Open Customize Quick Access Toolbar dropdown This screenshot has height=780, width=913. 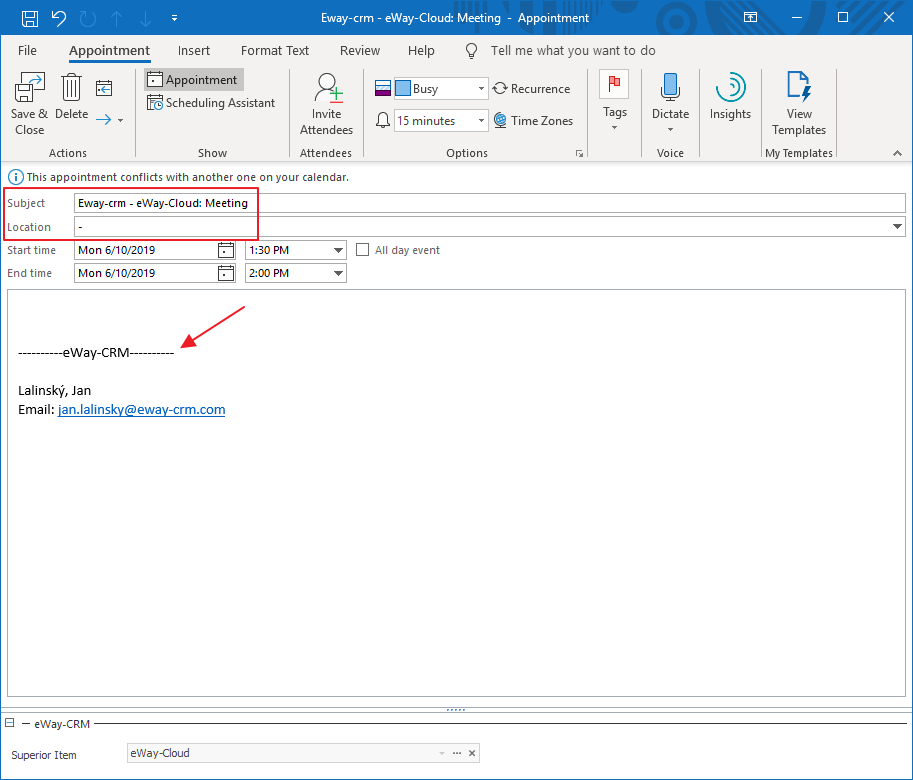tap(174, 18)
